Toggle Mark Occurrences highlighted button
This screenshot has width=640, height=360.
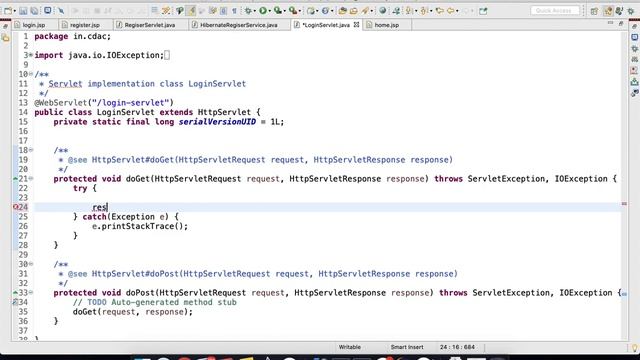click(191, 11)
